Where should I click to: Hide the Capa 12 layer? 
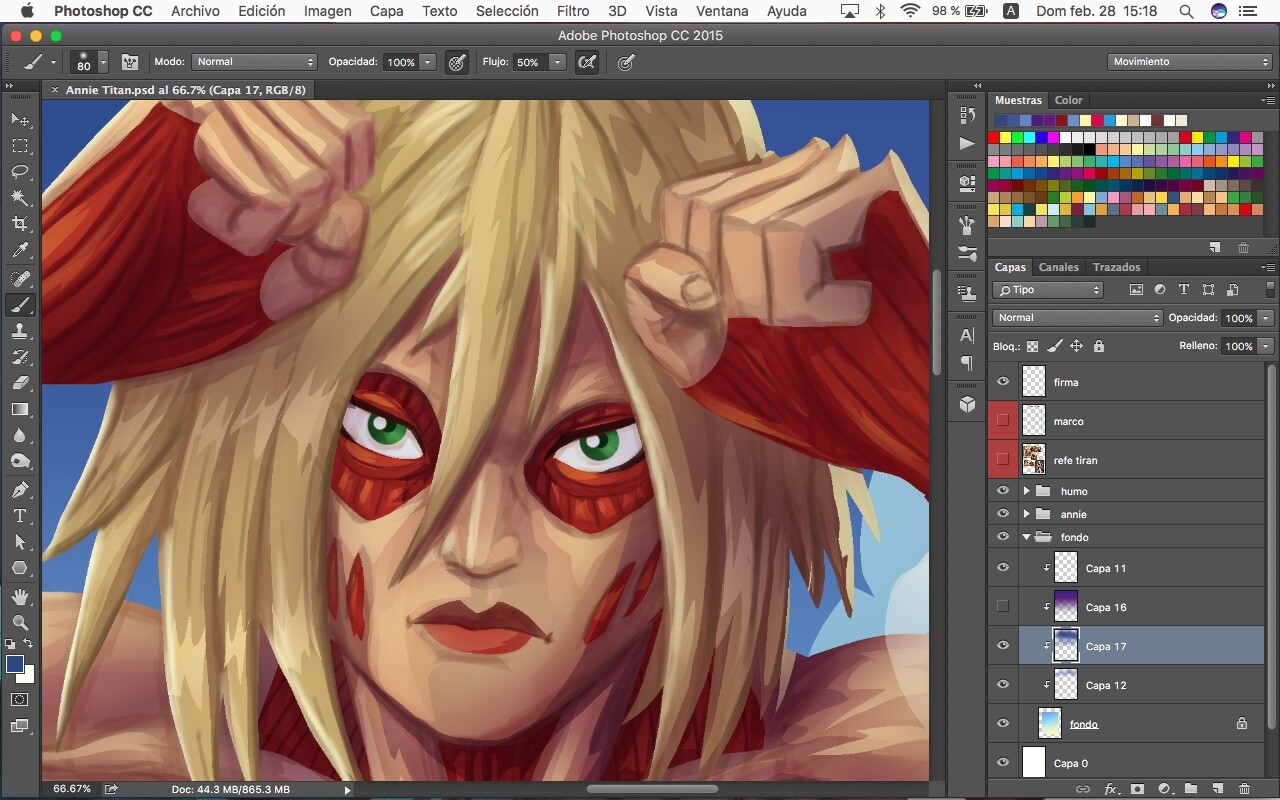pyautogui.click(x=1003, y=685)
